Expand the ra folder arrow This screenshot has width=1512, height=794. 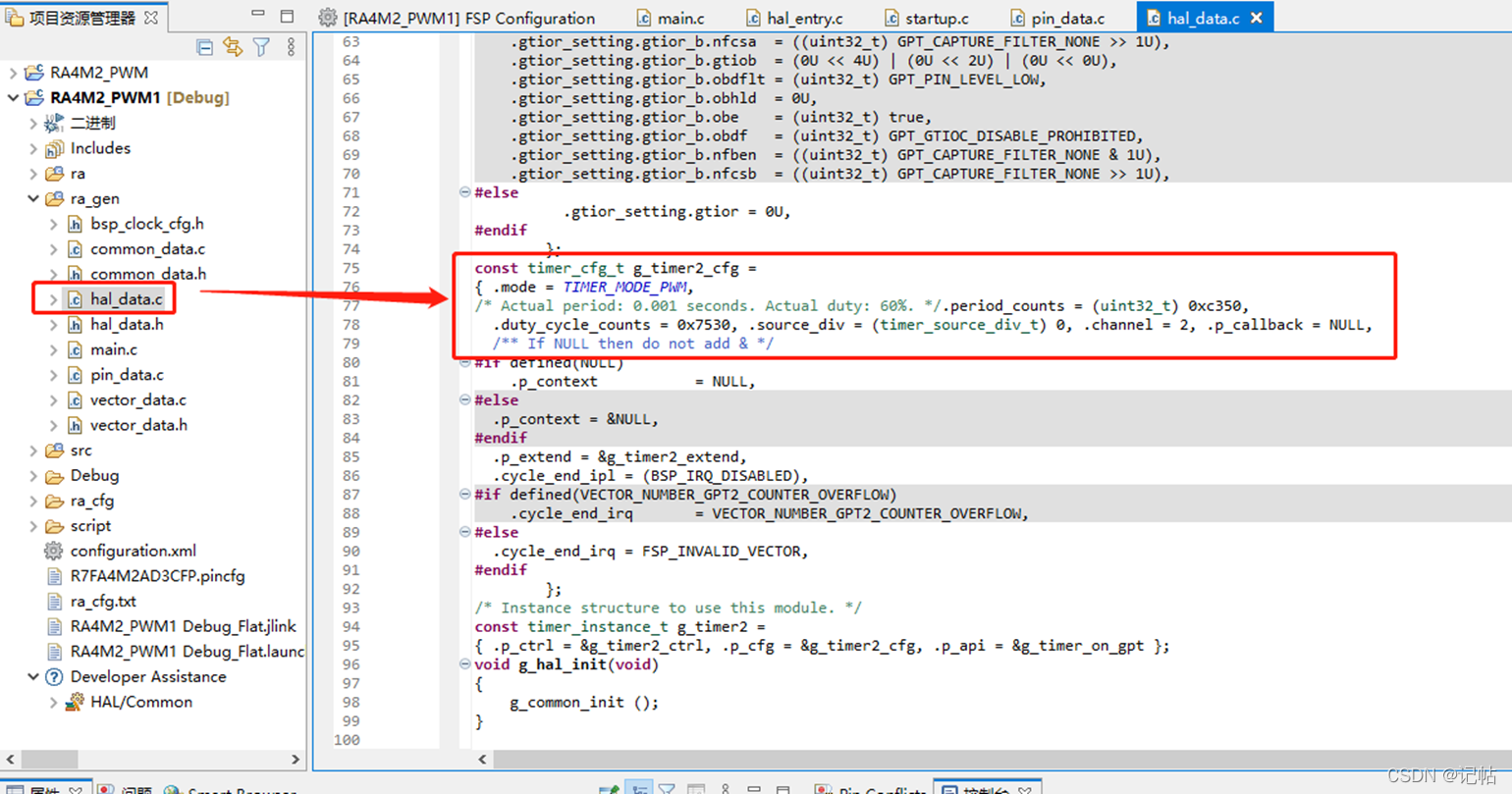point(33,174)
